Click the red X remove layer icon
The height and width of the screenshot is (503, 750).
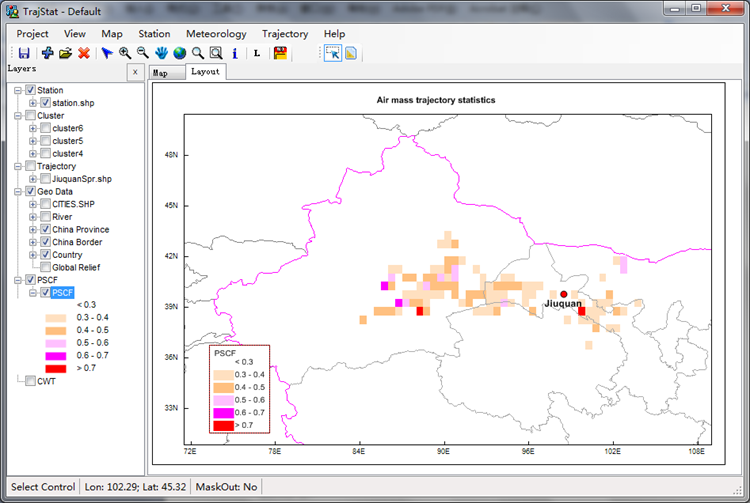84,53
